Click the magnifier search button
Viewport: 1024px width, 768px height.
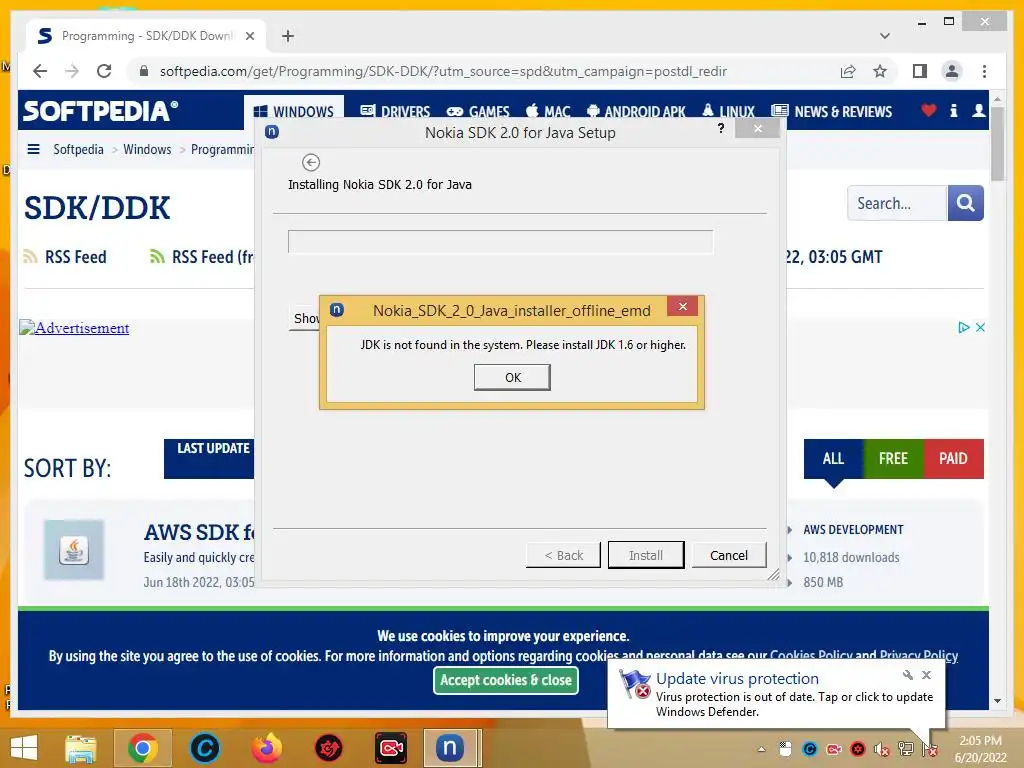click(x=965, y=203)
